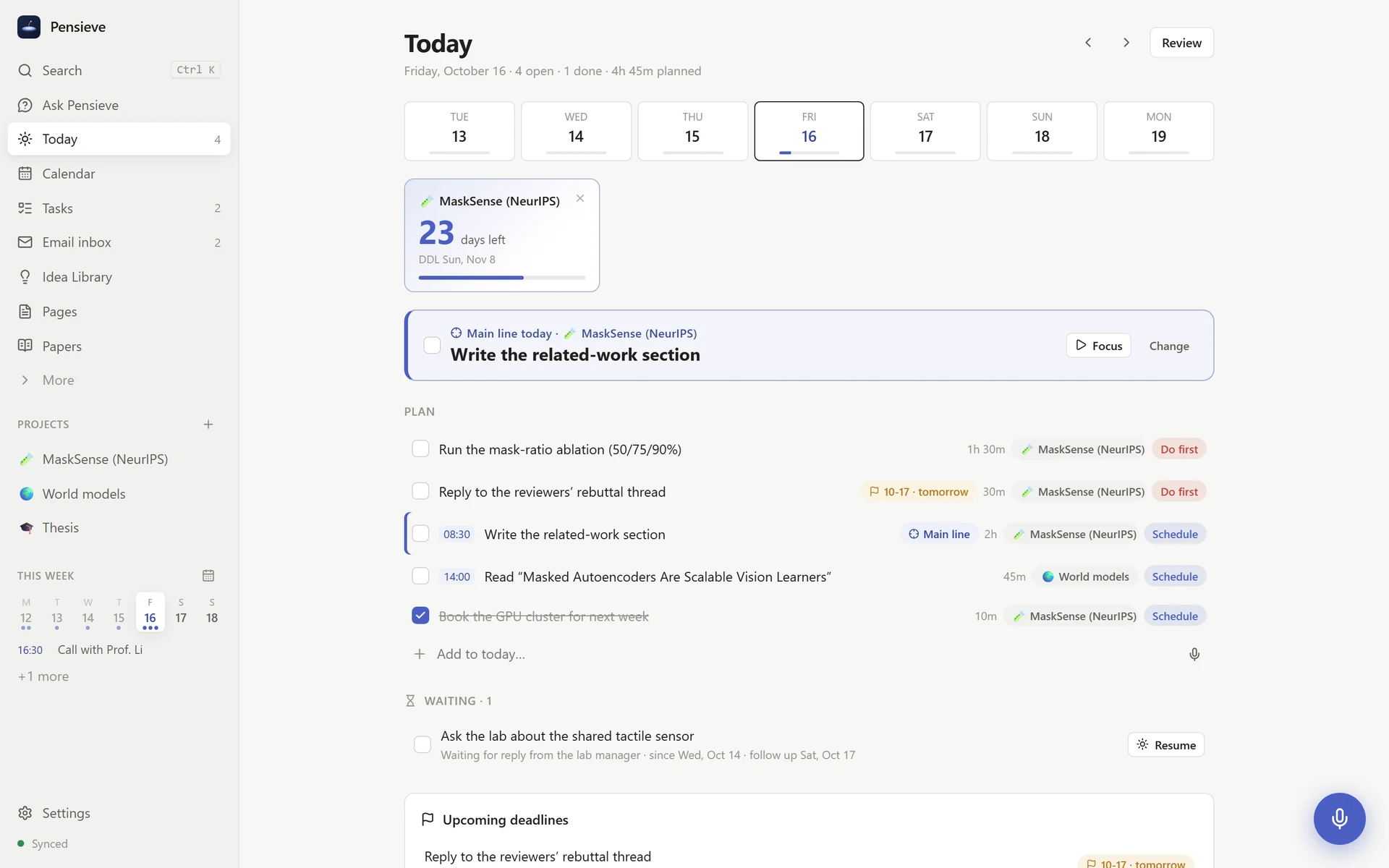Select day 17 in This Week mini calendar

(181, 611)
